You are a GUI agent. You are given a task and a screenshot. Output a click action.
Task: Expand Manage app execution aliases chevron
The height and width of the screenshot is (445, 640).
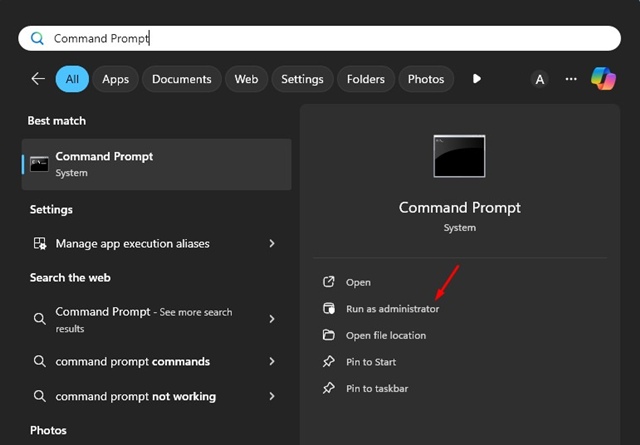click(x=272, y=243)
